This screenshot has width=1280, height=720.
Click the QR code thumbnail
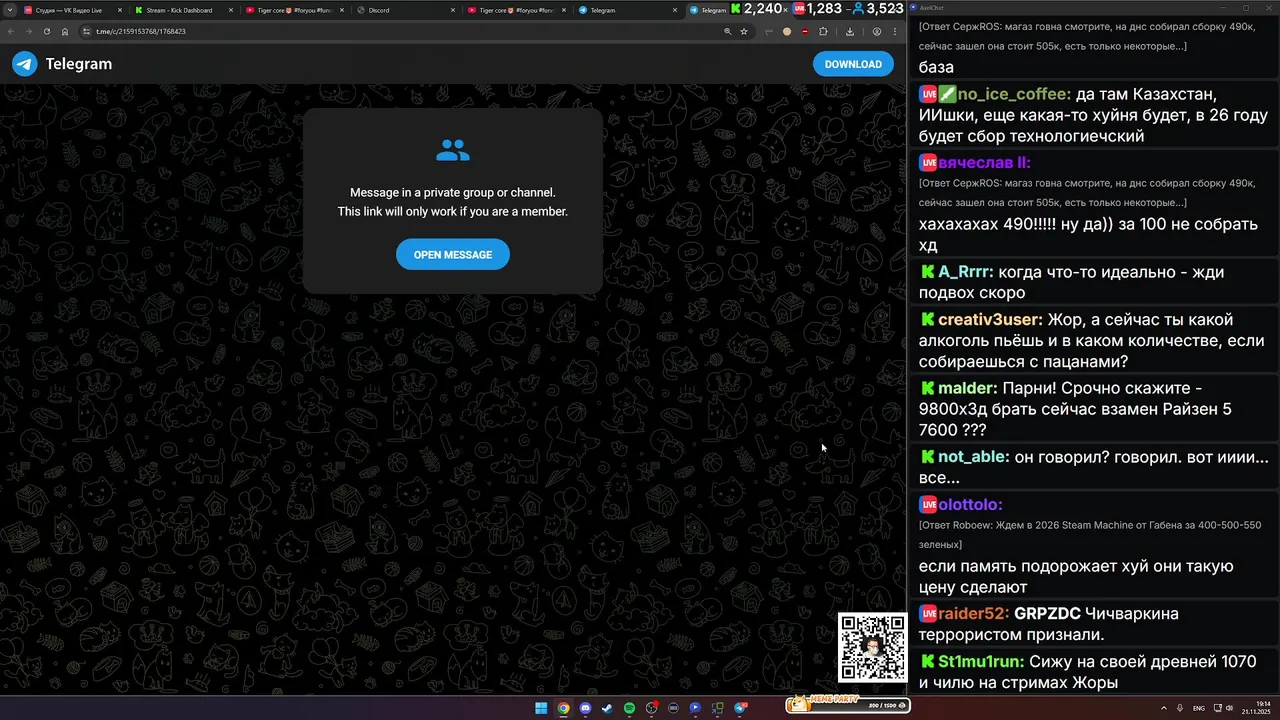coord(872,648)
